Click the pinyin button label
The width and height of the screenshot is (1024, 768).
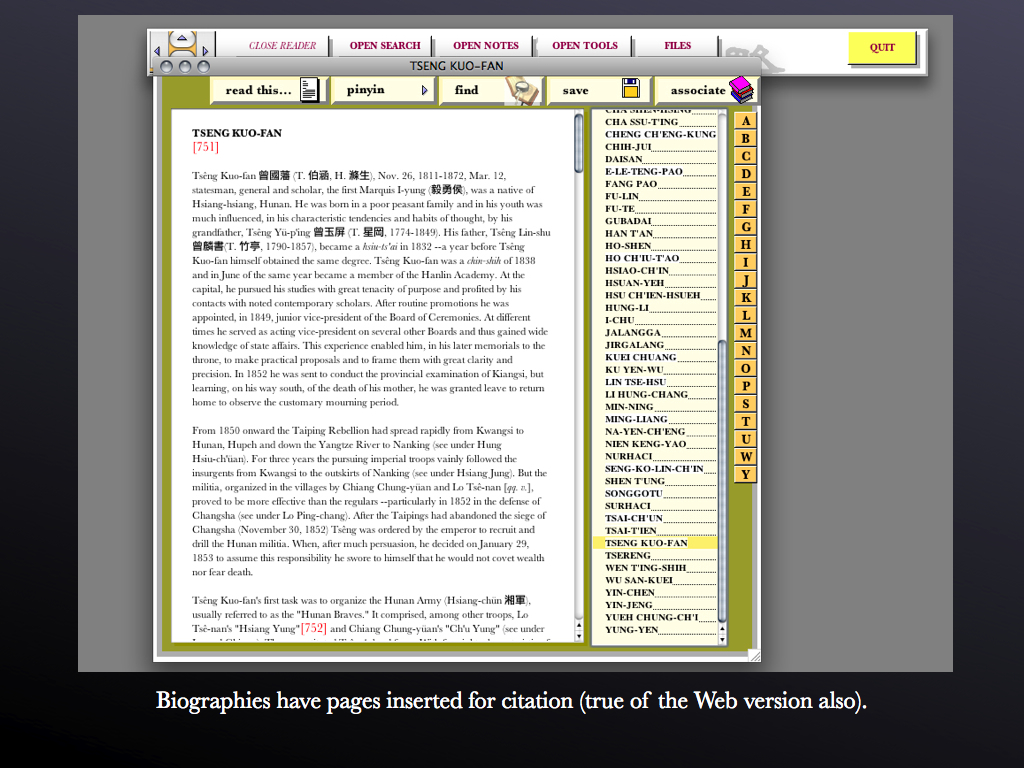pos(365,89)
